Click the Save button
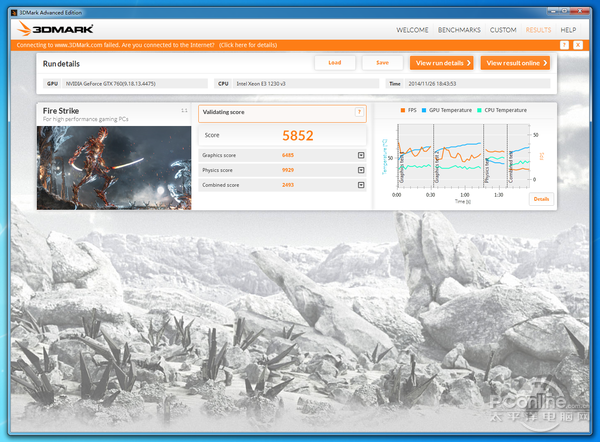Image resolution: width=600 pixels, height=442 pixels. pyautogui.click(x=382, y=63)
